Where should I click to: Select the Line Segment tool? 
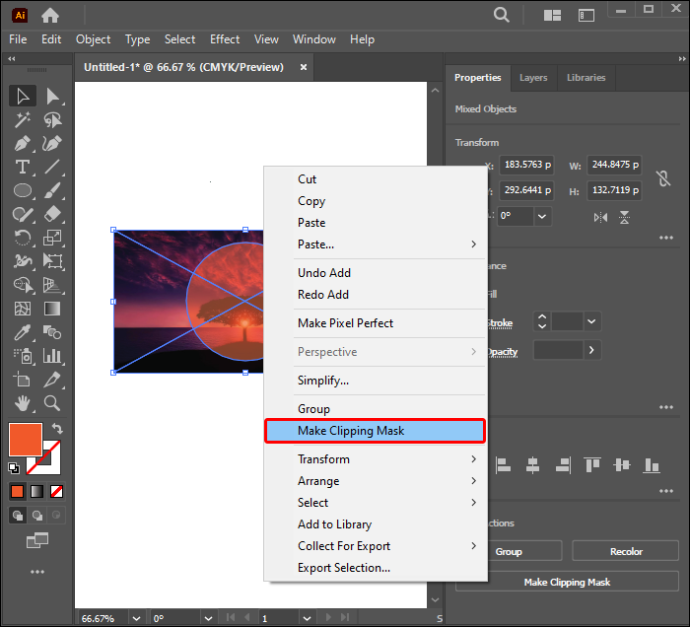pyautogui.click(x=52, y=167)
